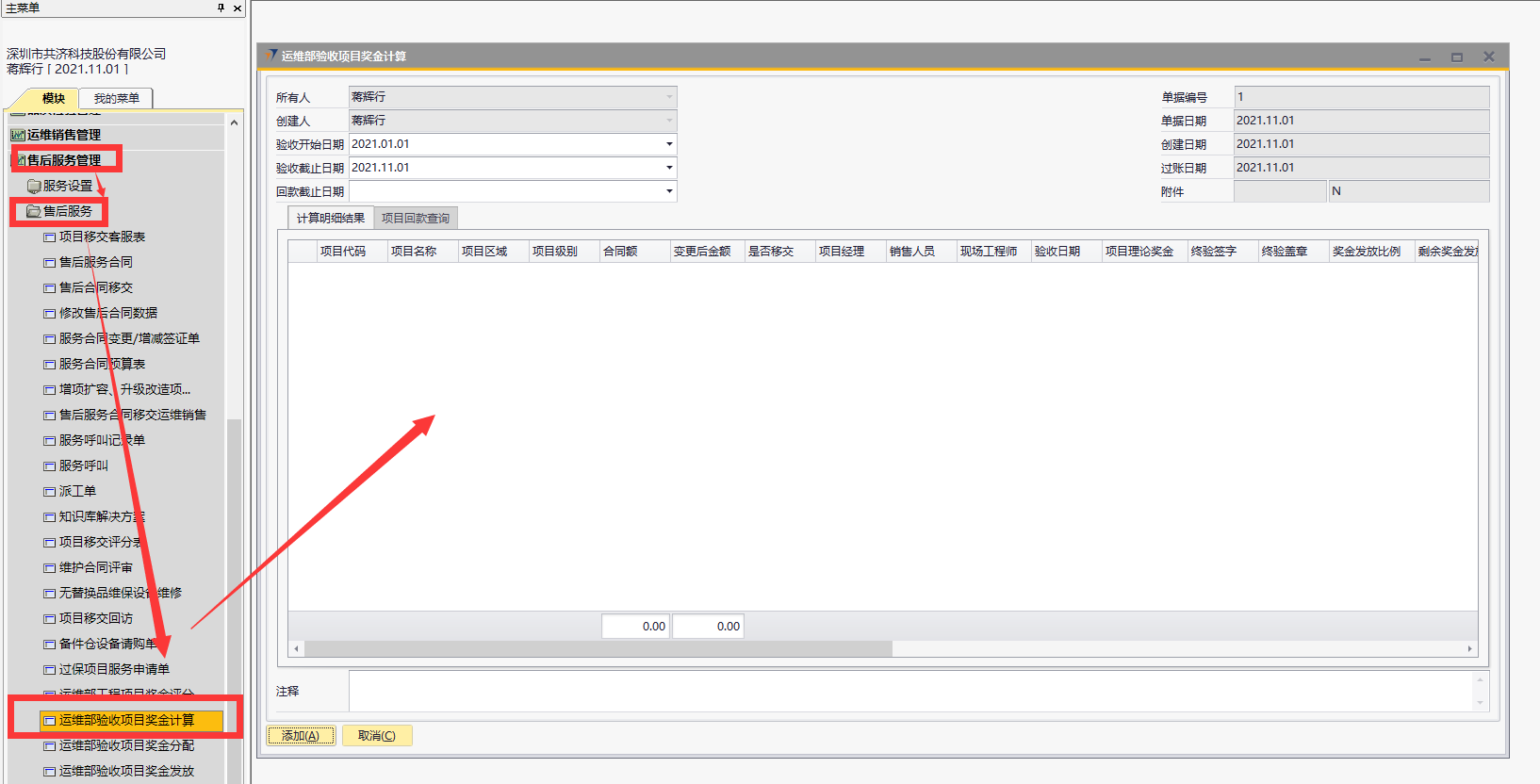
Task: Click the form icon beside 服务呼叫
Action: (50, 466)
